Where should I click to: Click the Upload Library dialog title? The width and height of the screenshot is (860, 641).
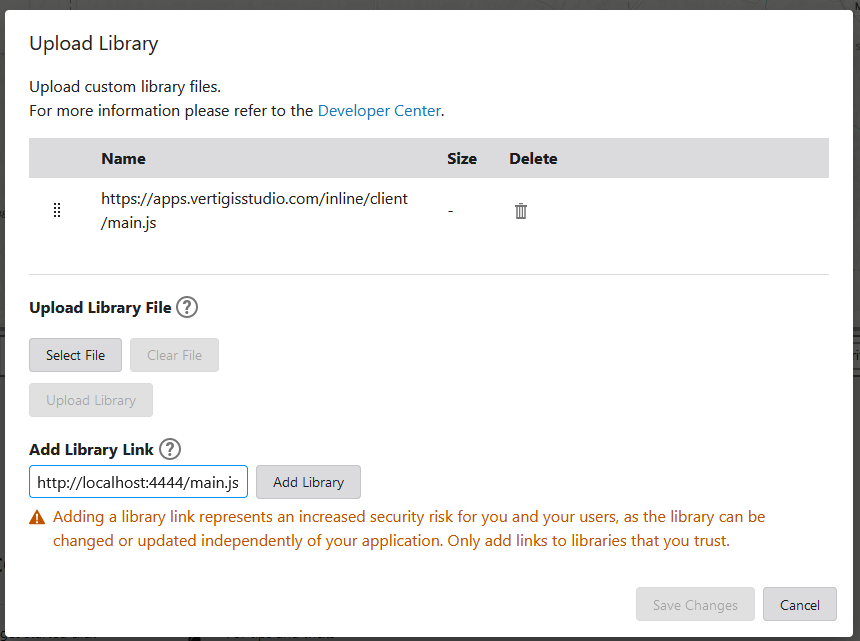94,43
